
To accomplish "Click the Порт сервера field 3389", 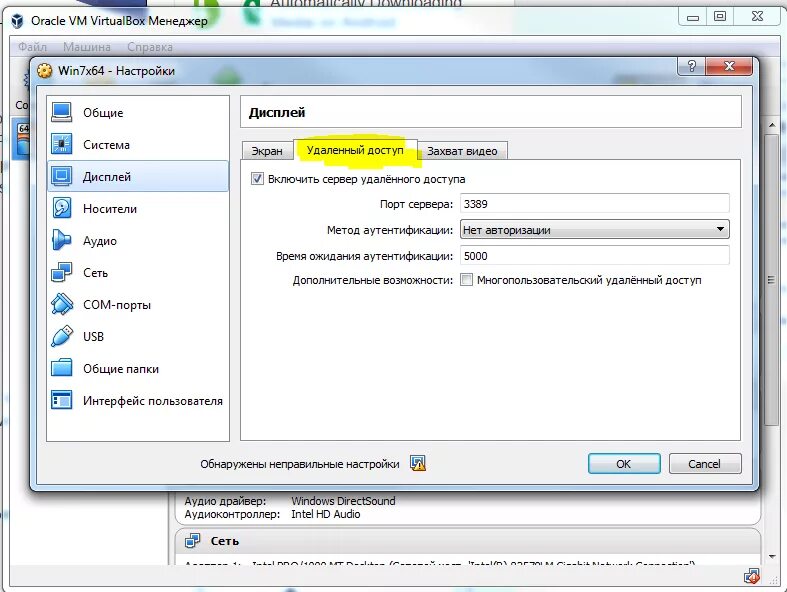I will pyautogui.click(x=594, y=204).
